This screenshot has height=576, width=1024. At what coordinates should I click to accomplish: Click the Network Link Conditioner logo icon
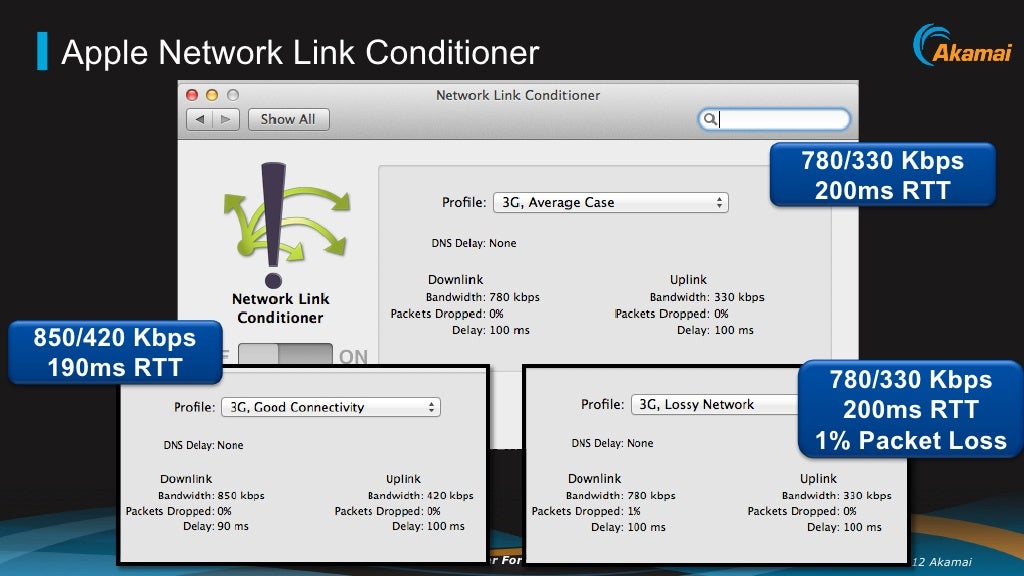pos(285,225)
